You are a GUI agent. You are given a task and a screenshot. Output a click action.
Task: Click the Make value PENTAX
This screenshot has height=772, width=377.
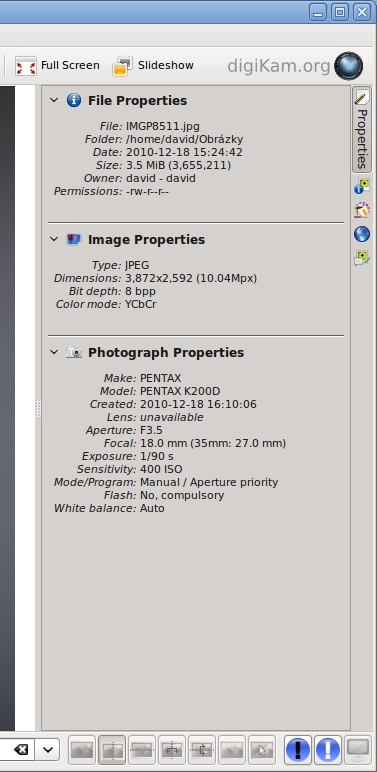click(x=160, y=379)
